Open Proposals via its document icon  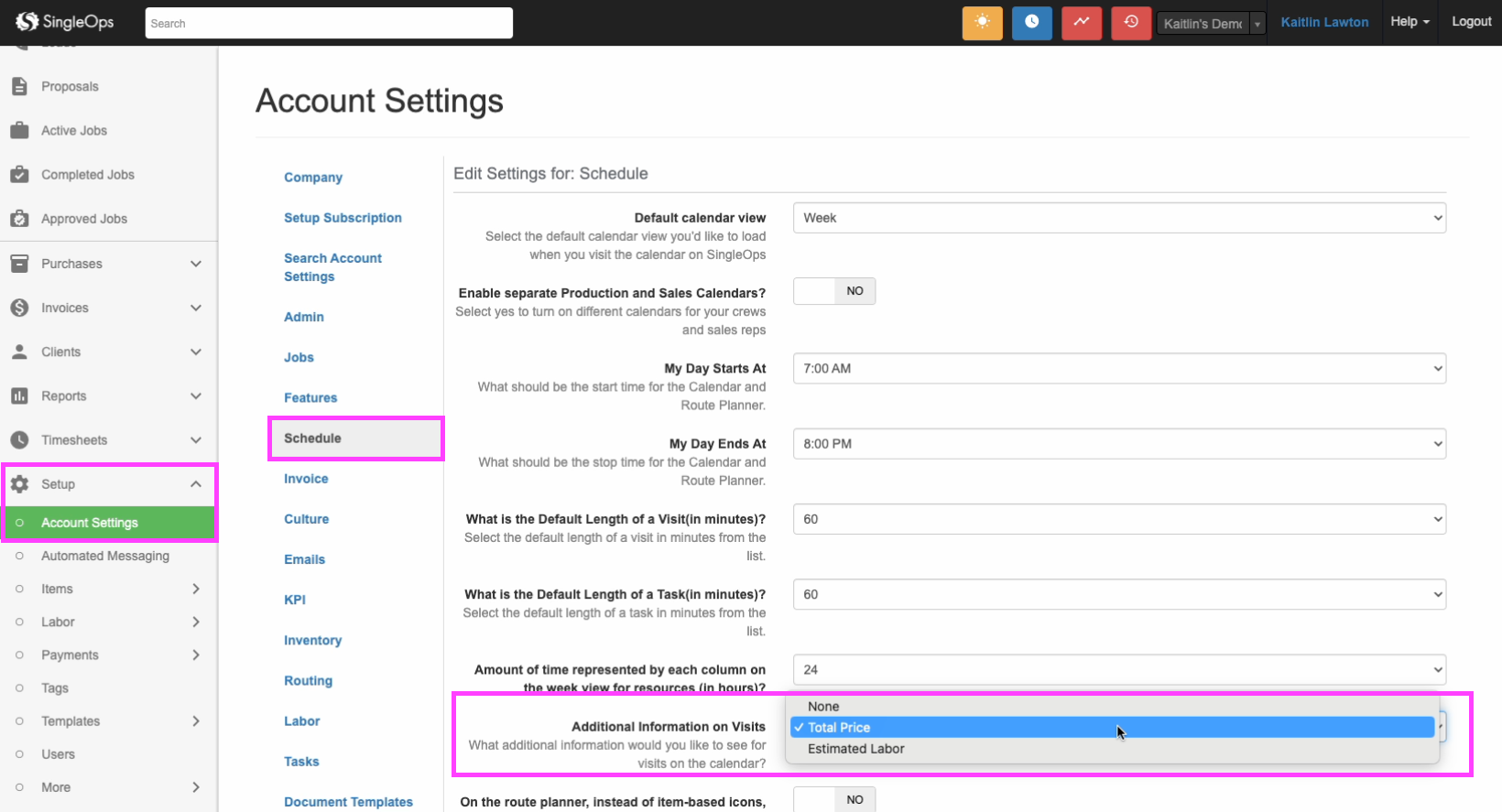point(19,86)
